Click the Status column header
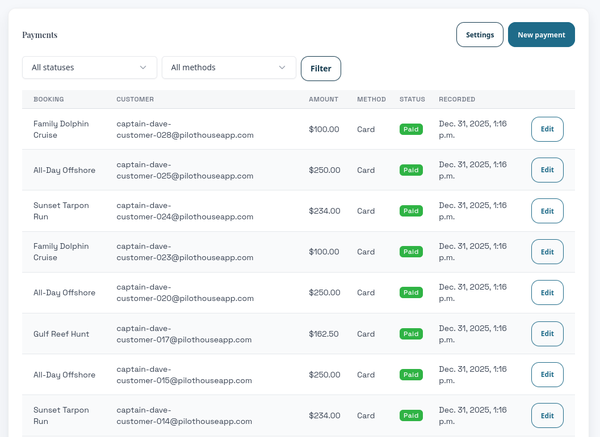 point(412,99)
